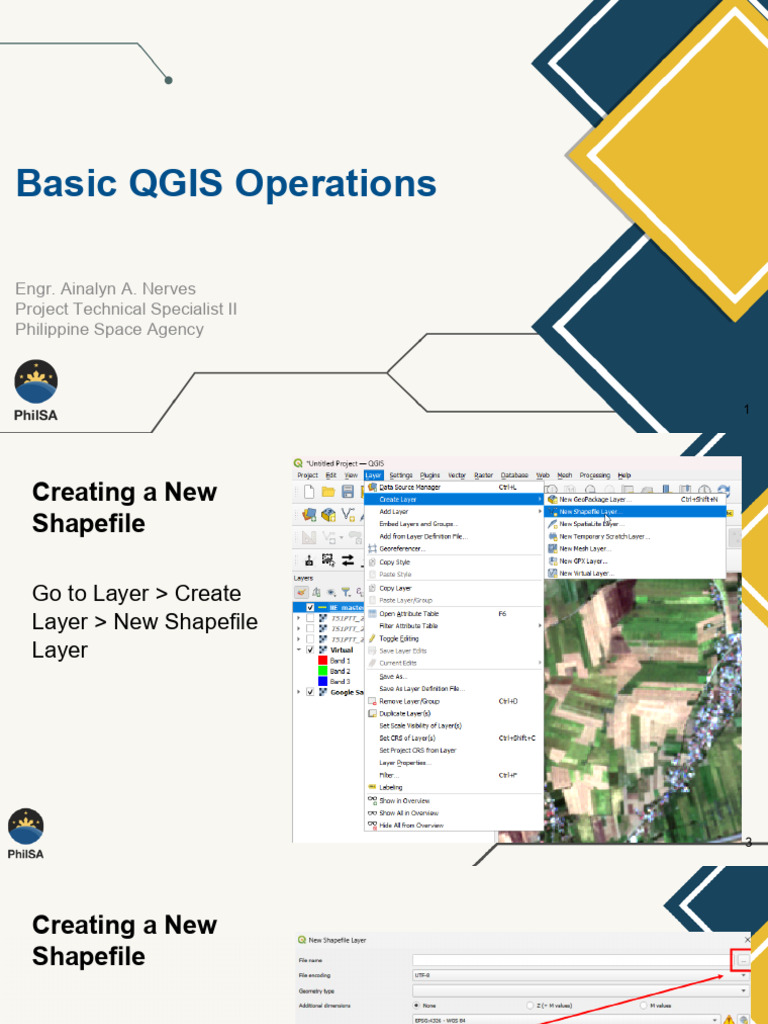Uncheck the highlighted top layer checkbox
Viewport: 768px width, 1024px height.
point(310,607)
